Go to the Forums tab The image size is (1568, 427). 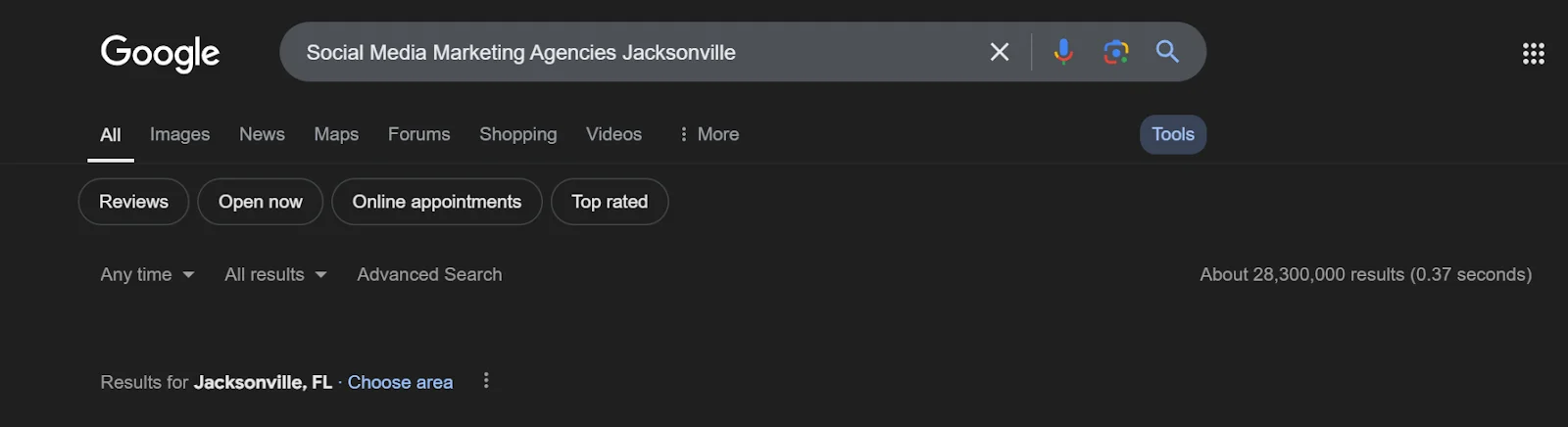click(x=418, y=134)
